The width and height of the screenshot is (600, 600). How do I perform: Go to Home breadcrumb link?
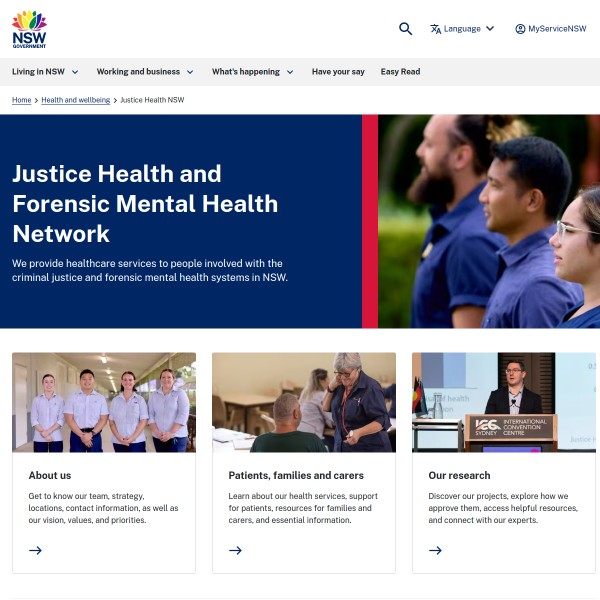pos(21,100)
